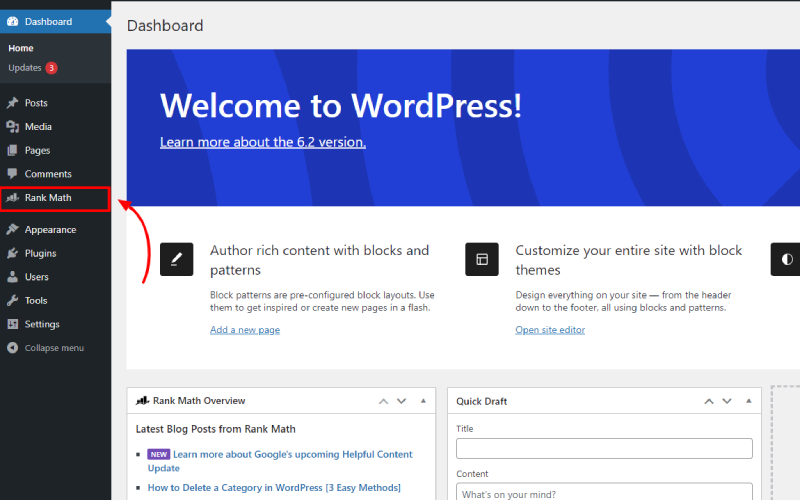Follow Learn more about the 6.2 version link
This screenshot has width=800, height=500.
[263, 142]
